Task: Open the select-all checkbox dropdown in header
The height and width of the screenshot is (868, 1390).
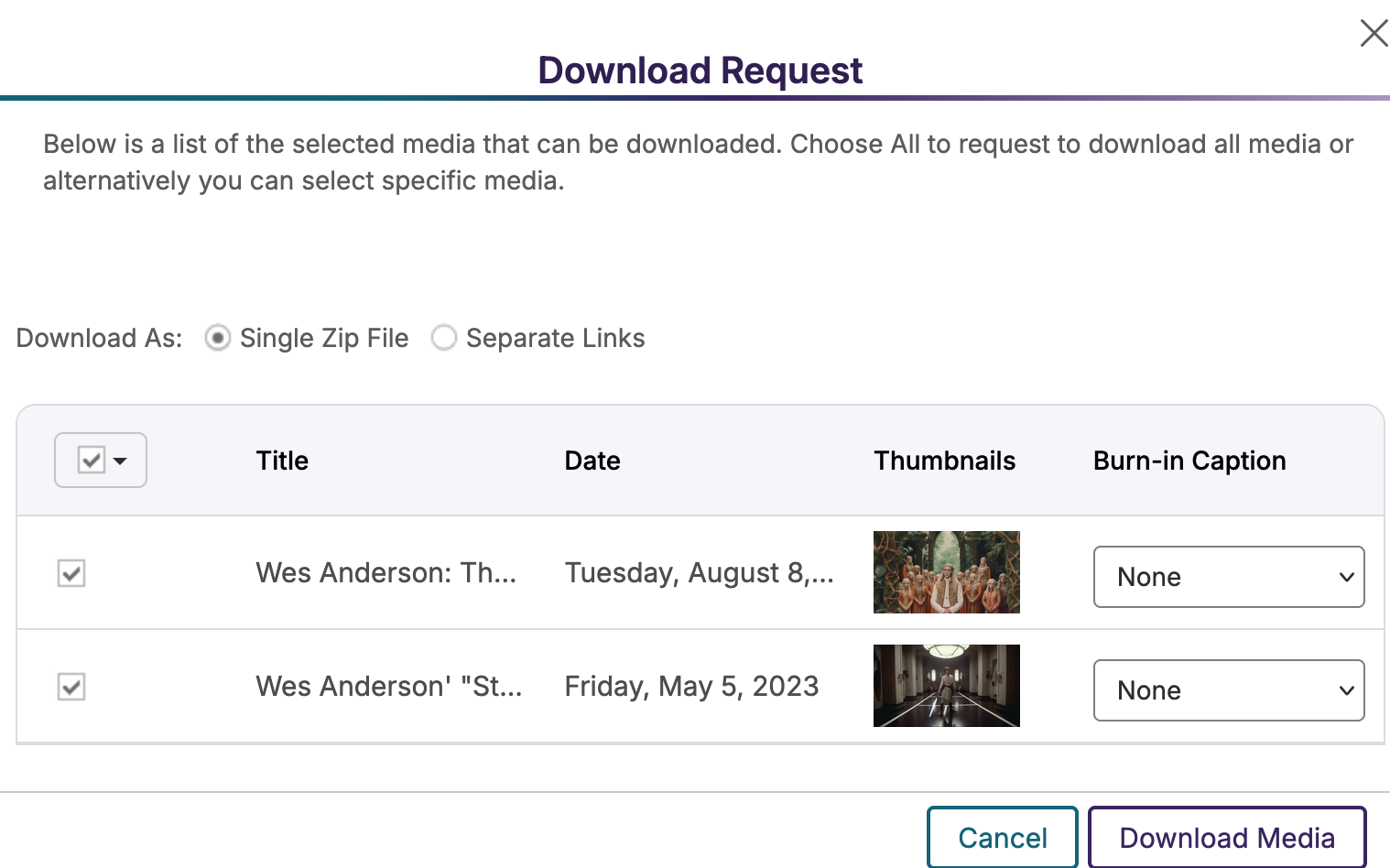Action: pos(101,460)
